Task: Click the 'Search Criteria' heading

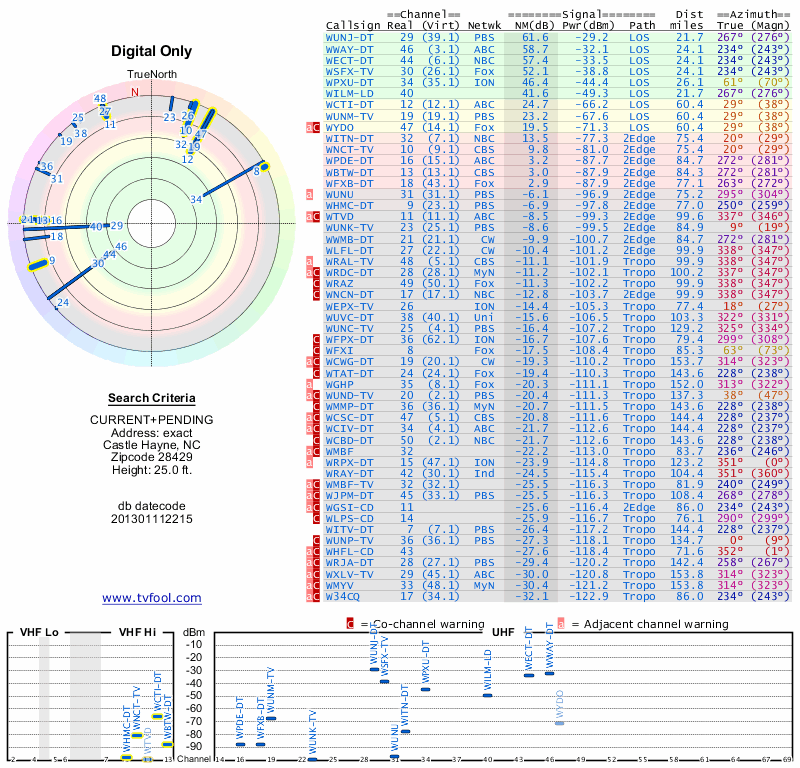Action: tap(152, 398)
